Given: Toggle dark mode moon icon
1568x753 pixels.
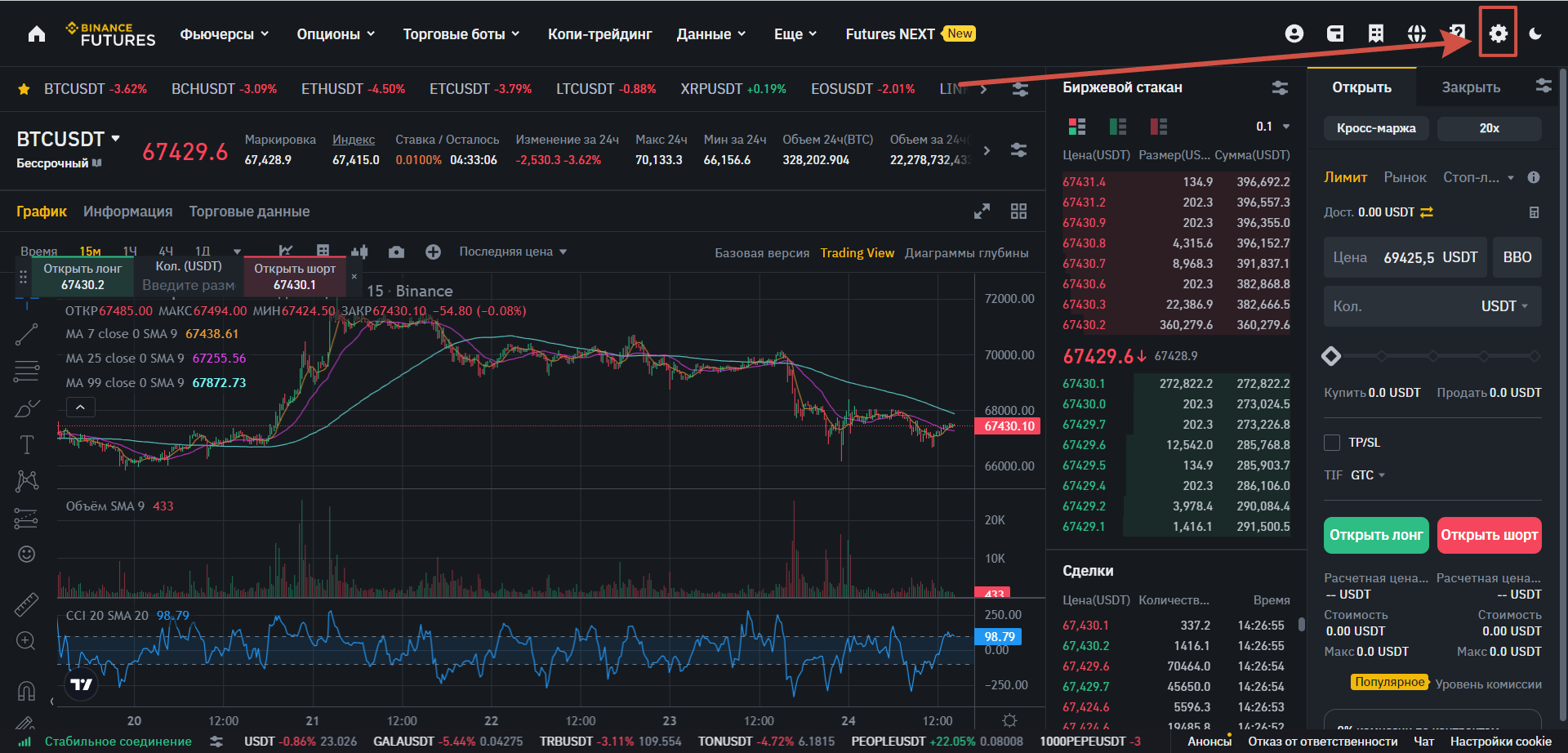Looking at the screenshot, I should click(1535, 33).
